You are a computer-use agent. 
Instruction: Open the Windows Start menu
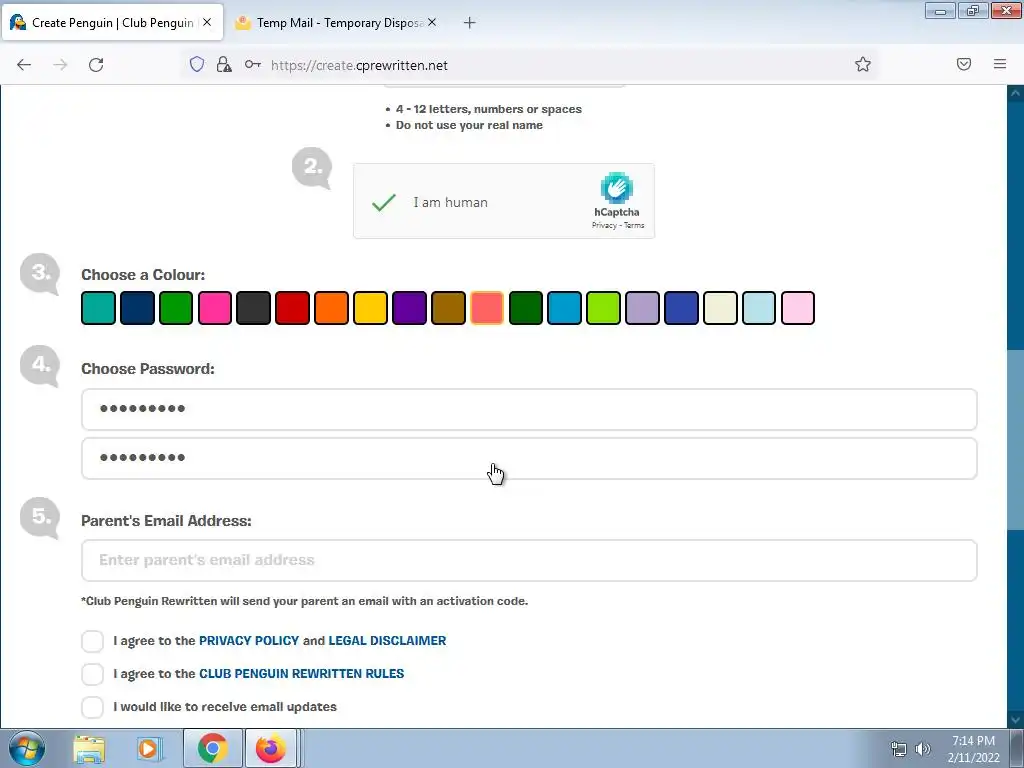[x=27, y=748]
